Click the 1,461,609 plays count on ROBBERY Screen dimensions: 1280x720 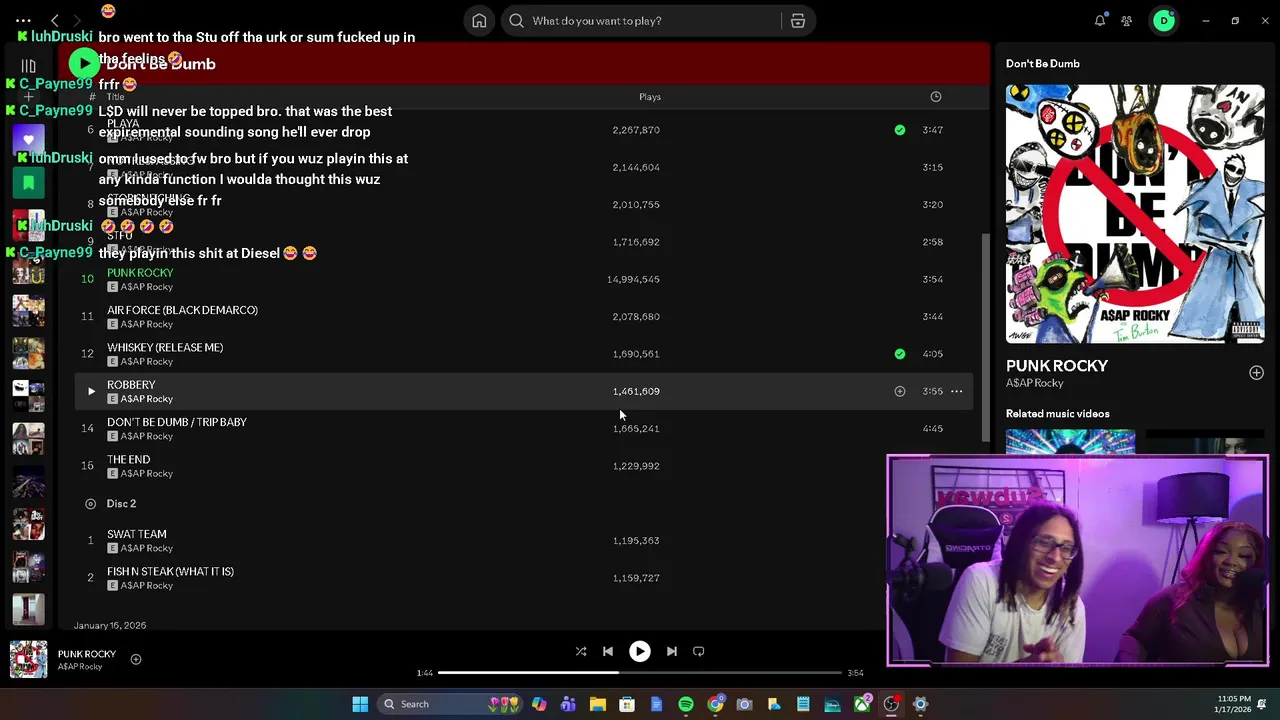pyautogui.click(x=636, y=391)
